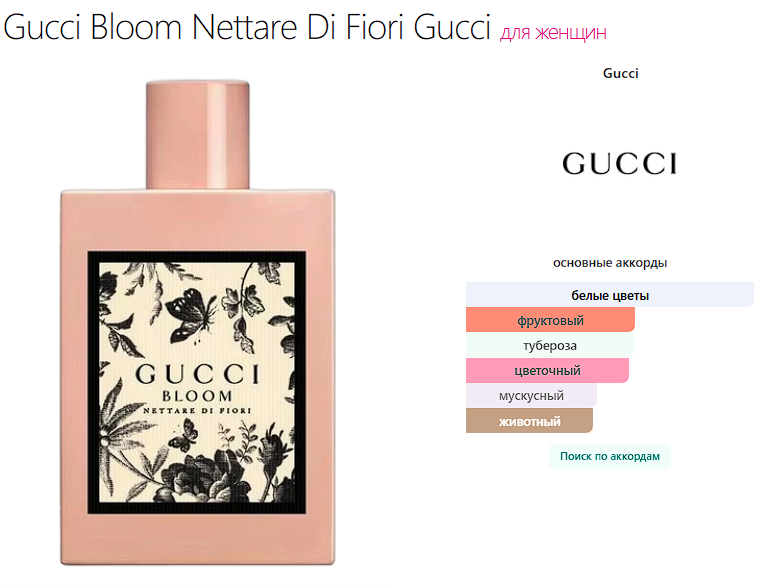Screen dimensions: 765x588
Task: Pick the pink цветочный accord bar
Action: point(547,370)
